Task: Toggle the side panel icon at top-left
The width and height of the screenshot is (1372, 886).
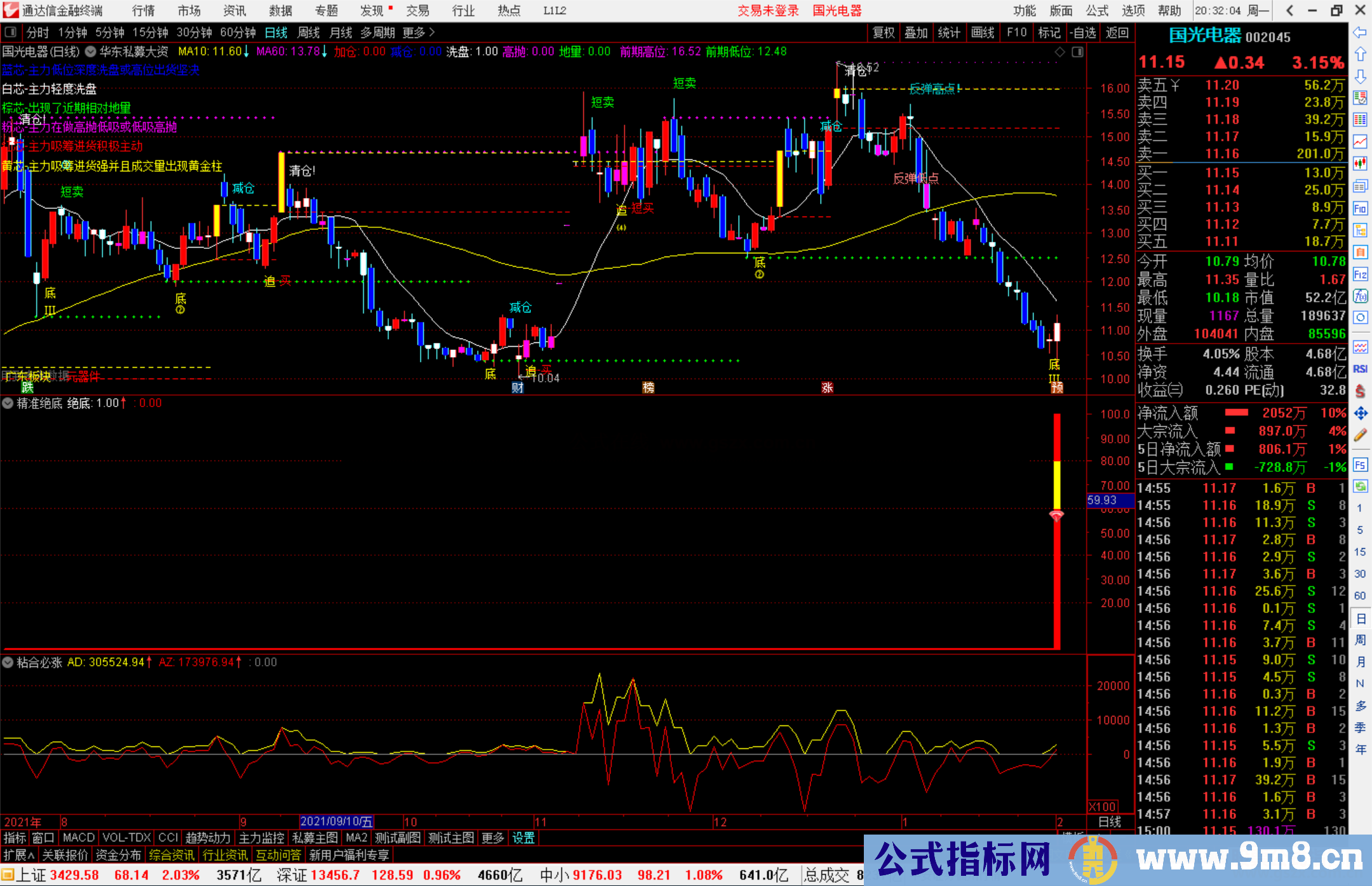Action: tap(11, 32)
